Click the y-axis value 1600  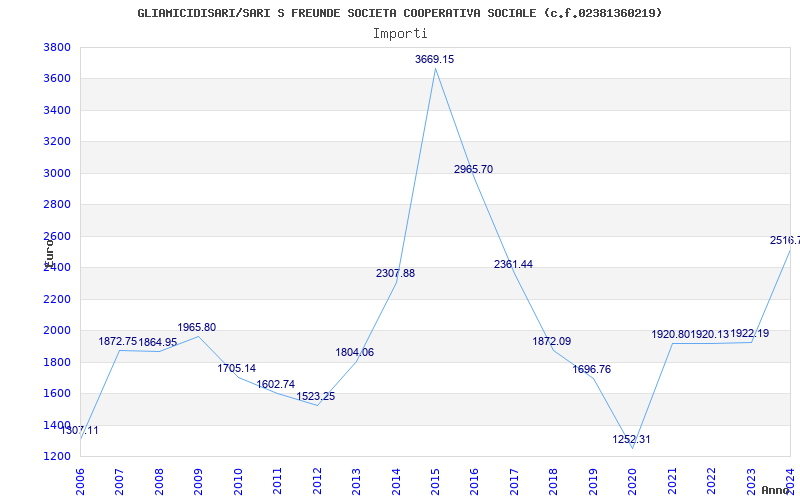tap(57, 393)
